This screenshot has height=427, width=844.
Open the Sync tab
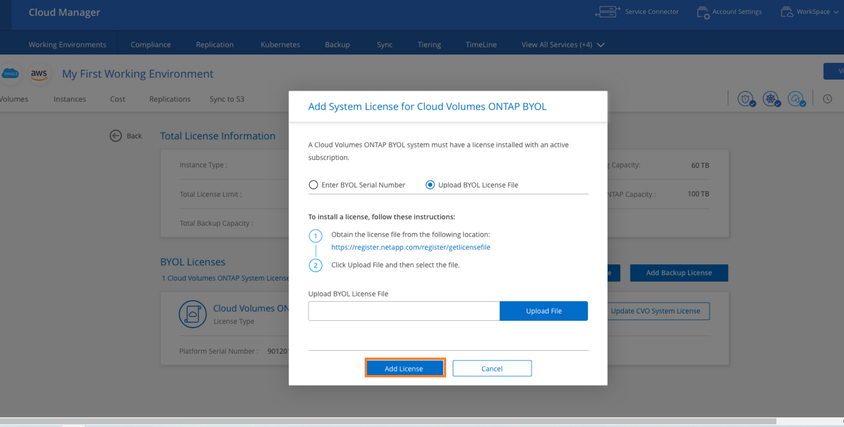click(384, 45)
